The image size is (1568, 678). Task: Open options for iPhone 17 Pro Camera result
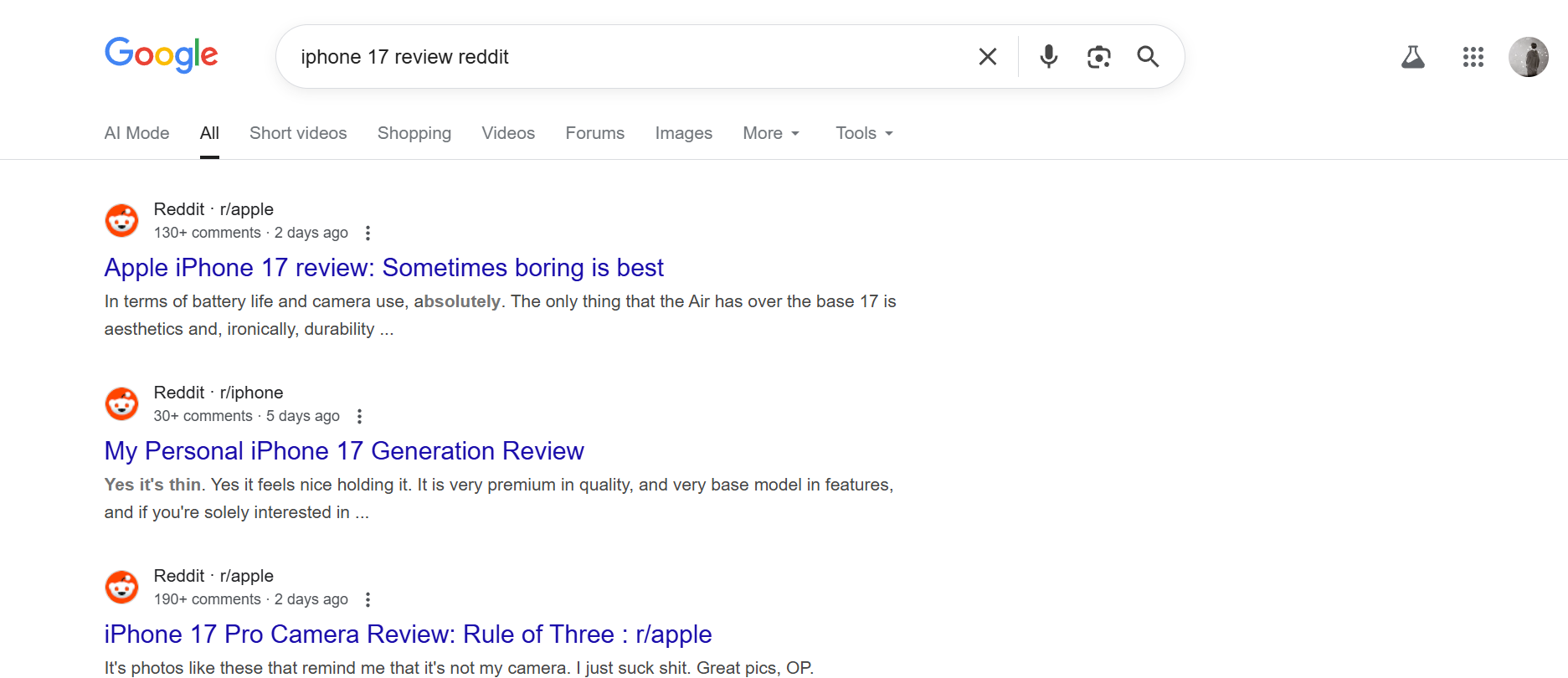368,599
